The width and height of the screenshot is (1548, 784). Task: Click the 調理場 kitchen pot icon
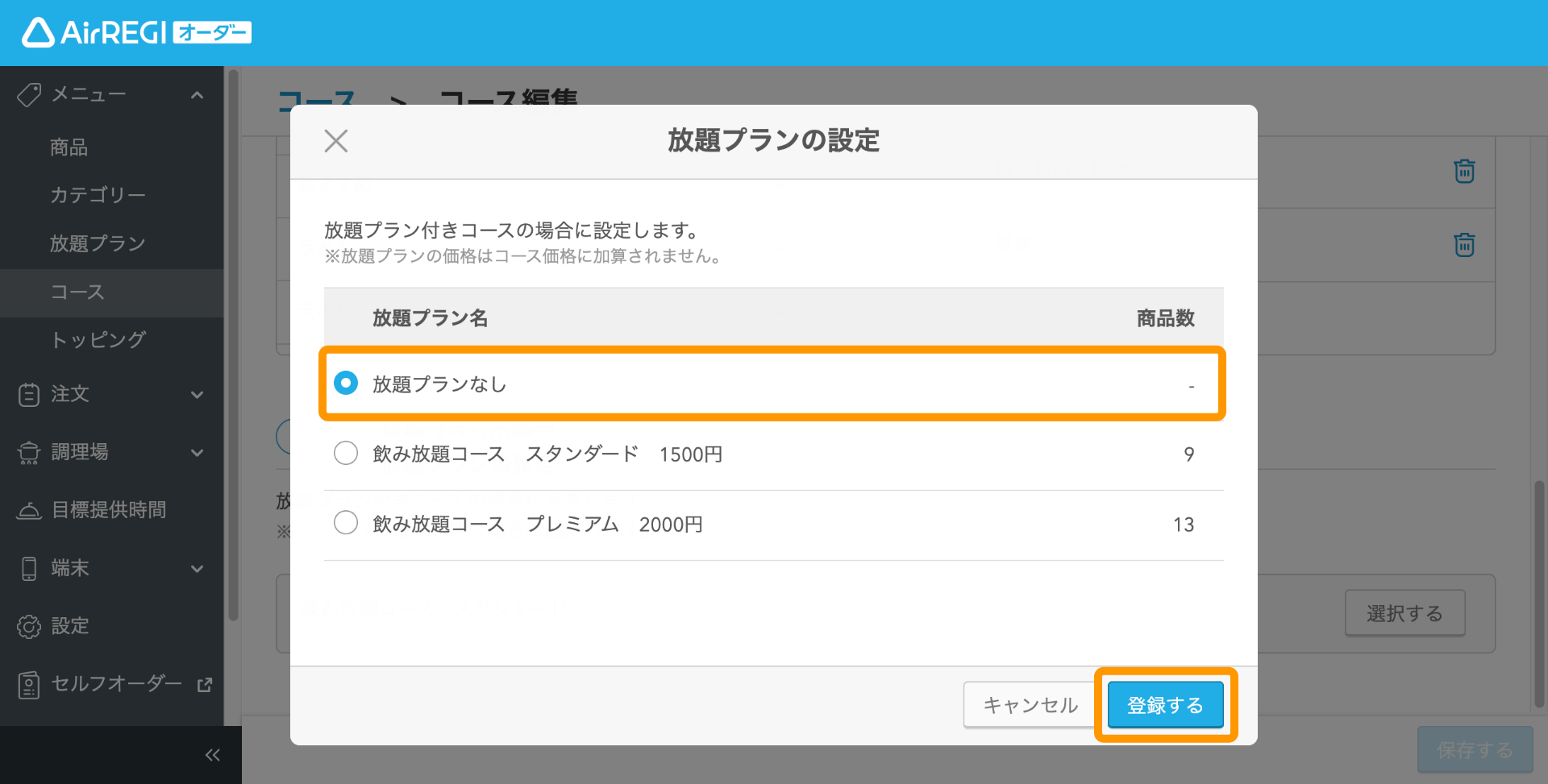coord(29,453)
